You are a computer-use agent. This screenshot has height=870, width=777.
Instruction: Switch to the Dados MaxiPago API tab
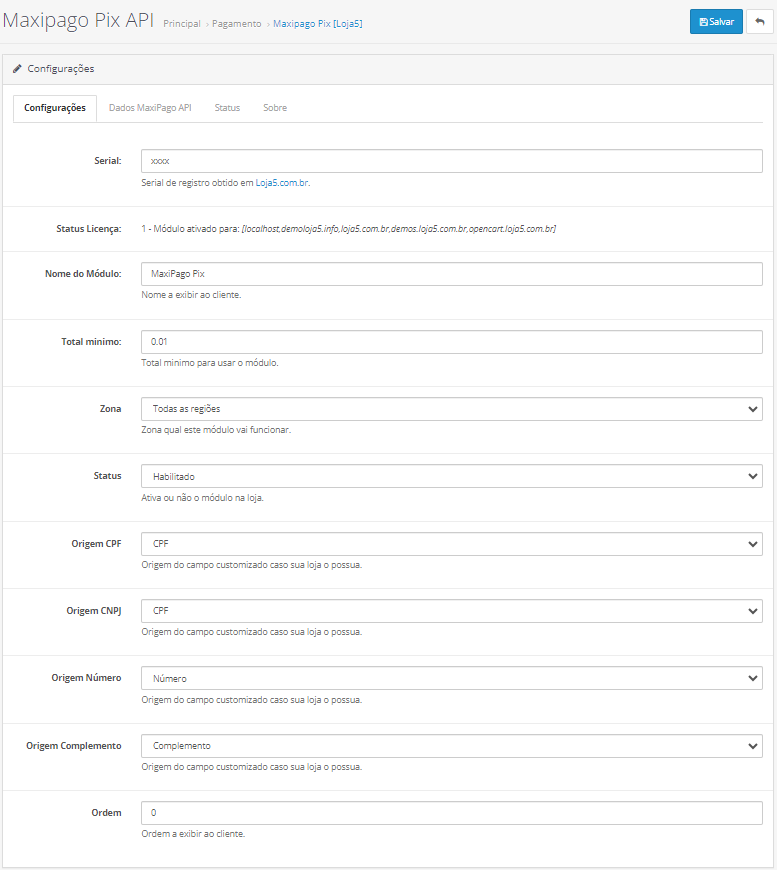[x=150, y=108]
